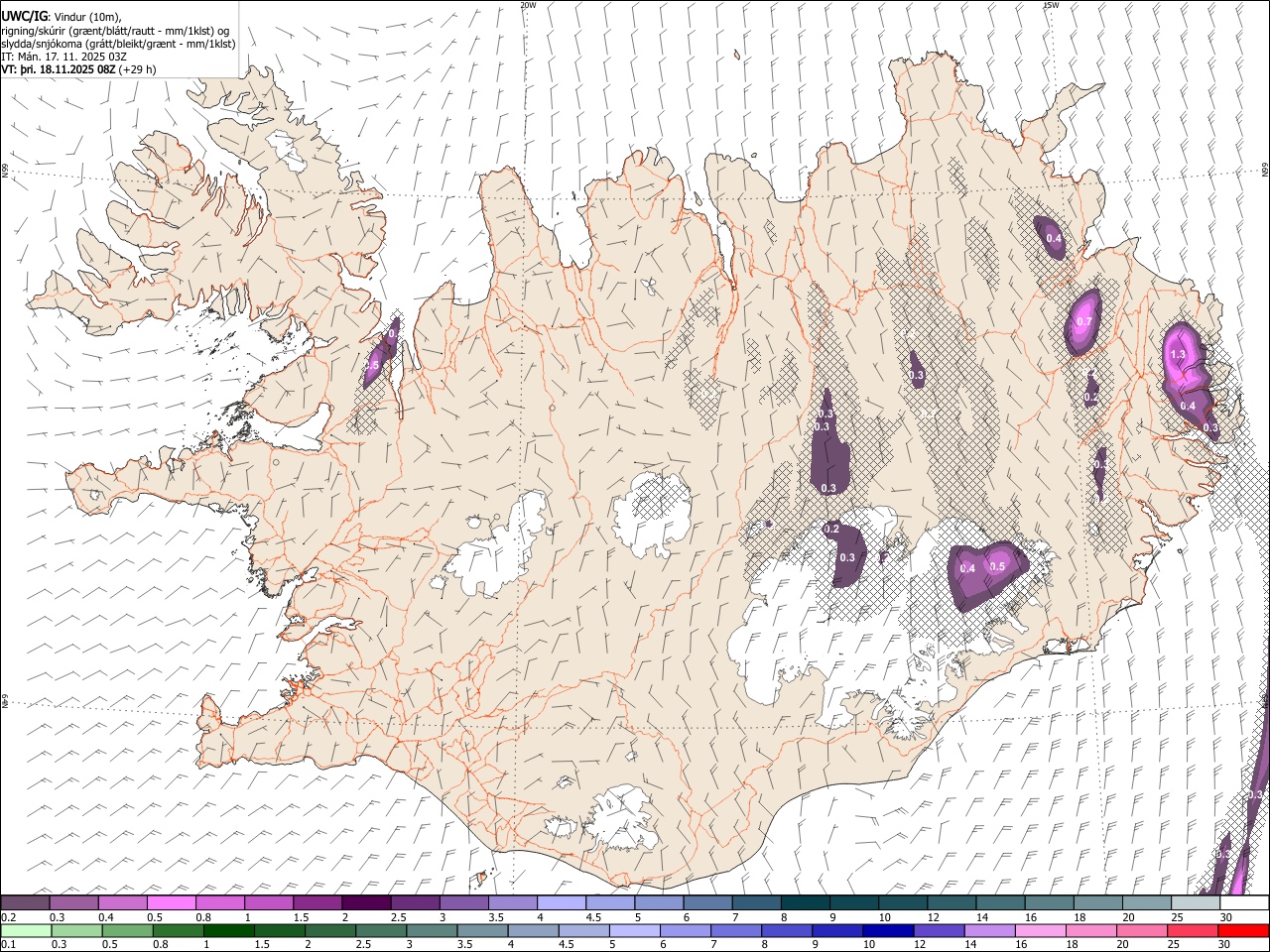Click the '0.2' label in the upper legend row
Viewport: 1270px width, 952px height.
[8, 917]
